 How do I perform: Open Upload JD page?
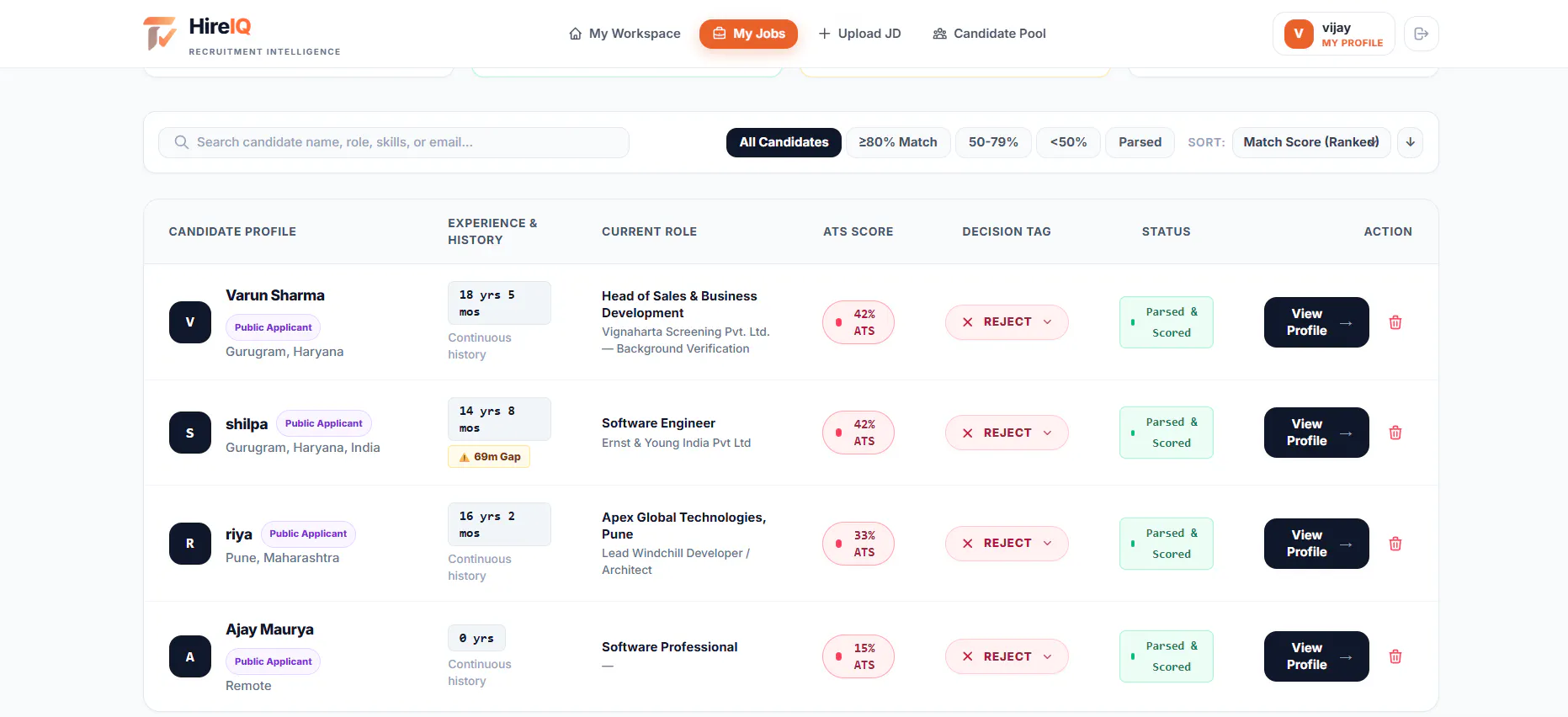pyautogui.click(x=859, y=34)
